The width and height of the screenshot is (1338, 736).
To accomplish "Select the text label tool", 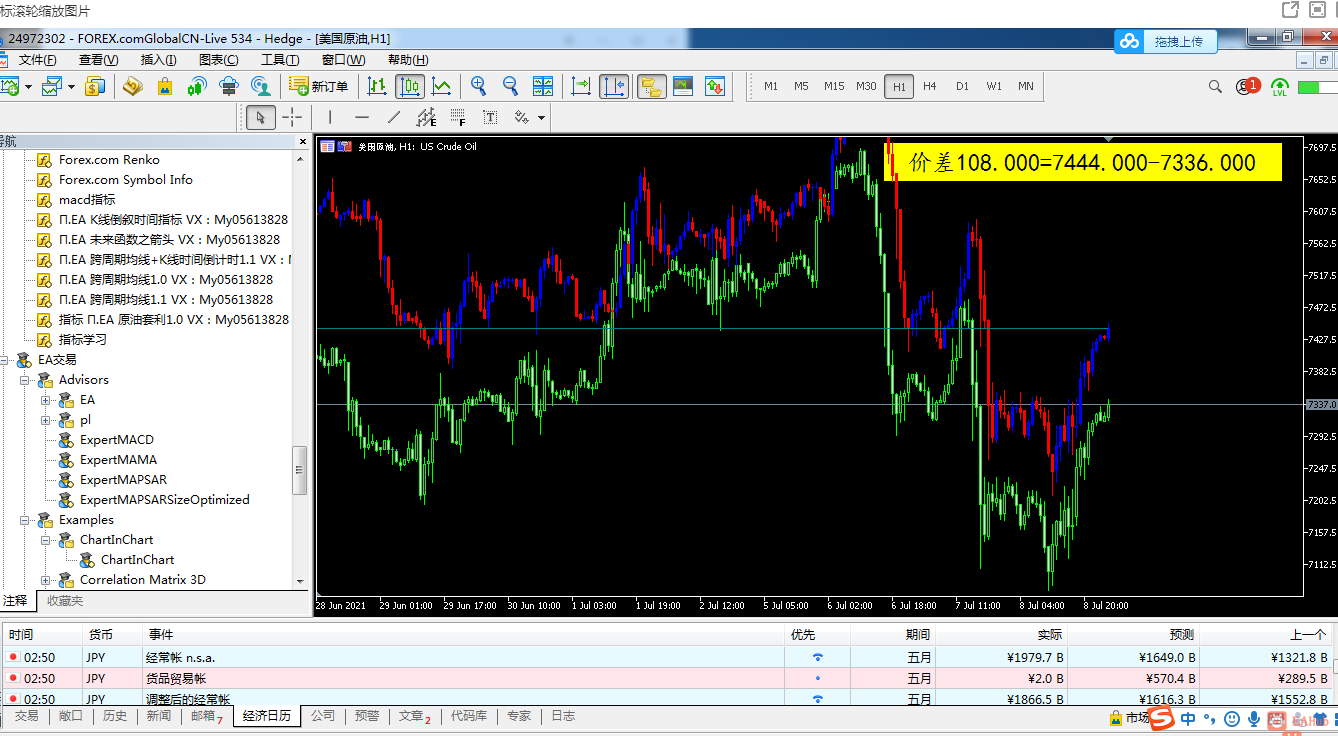I will 490,117.
